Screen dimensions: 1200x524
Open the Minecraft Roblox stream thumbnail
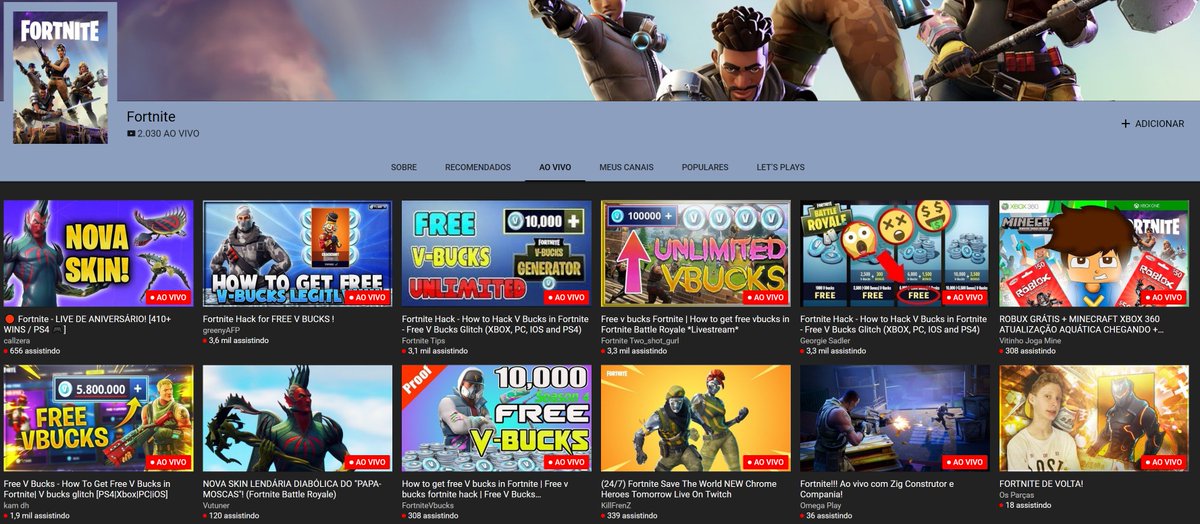coord(1094,254)
